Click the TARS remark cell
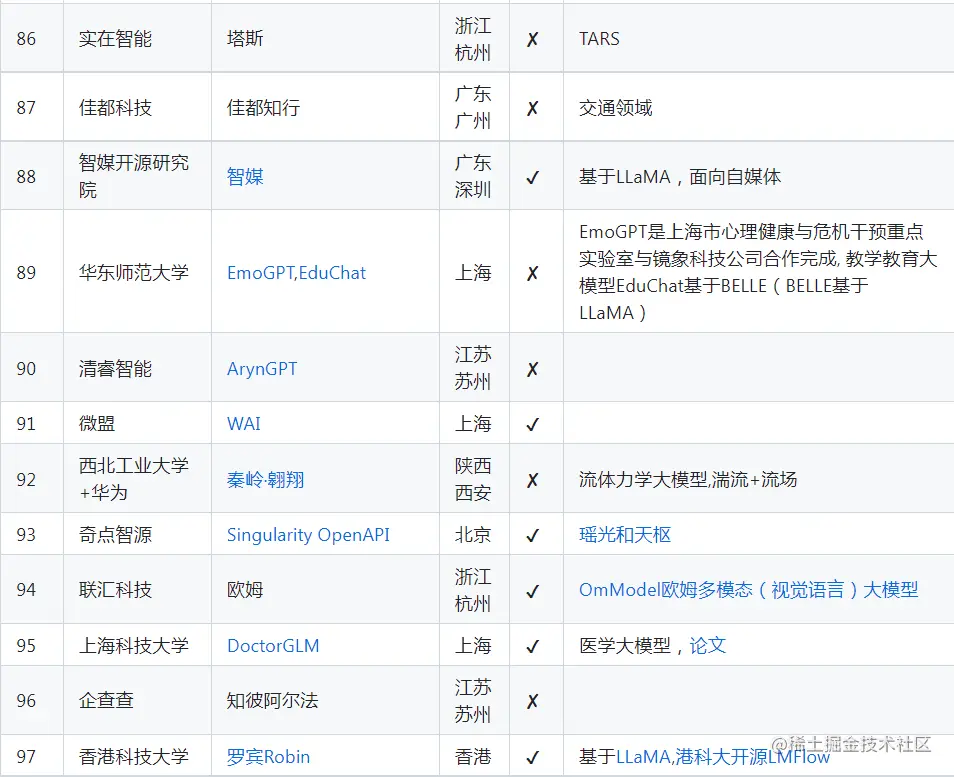The width and height of the screenshot is (954, 777). click(x=600, y=37)
